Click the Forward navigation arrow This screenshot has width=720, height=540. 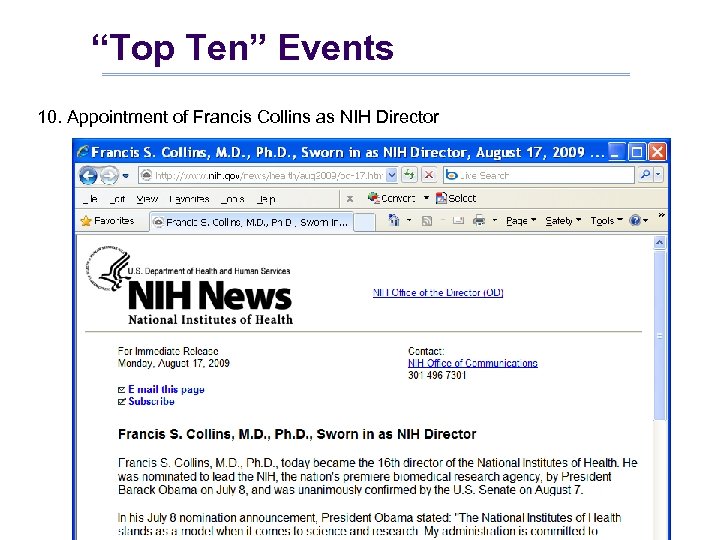tap(109, 175)
